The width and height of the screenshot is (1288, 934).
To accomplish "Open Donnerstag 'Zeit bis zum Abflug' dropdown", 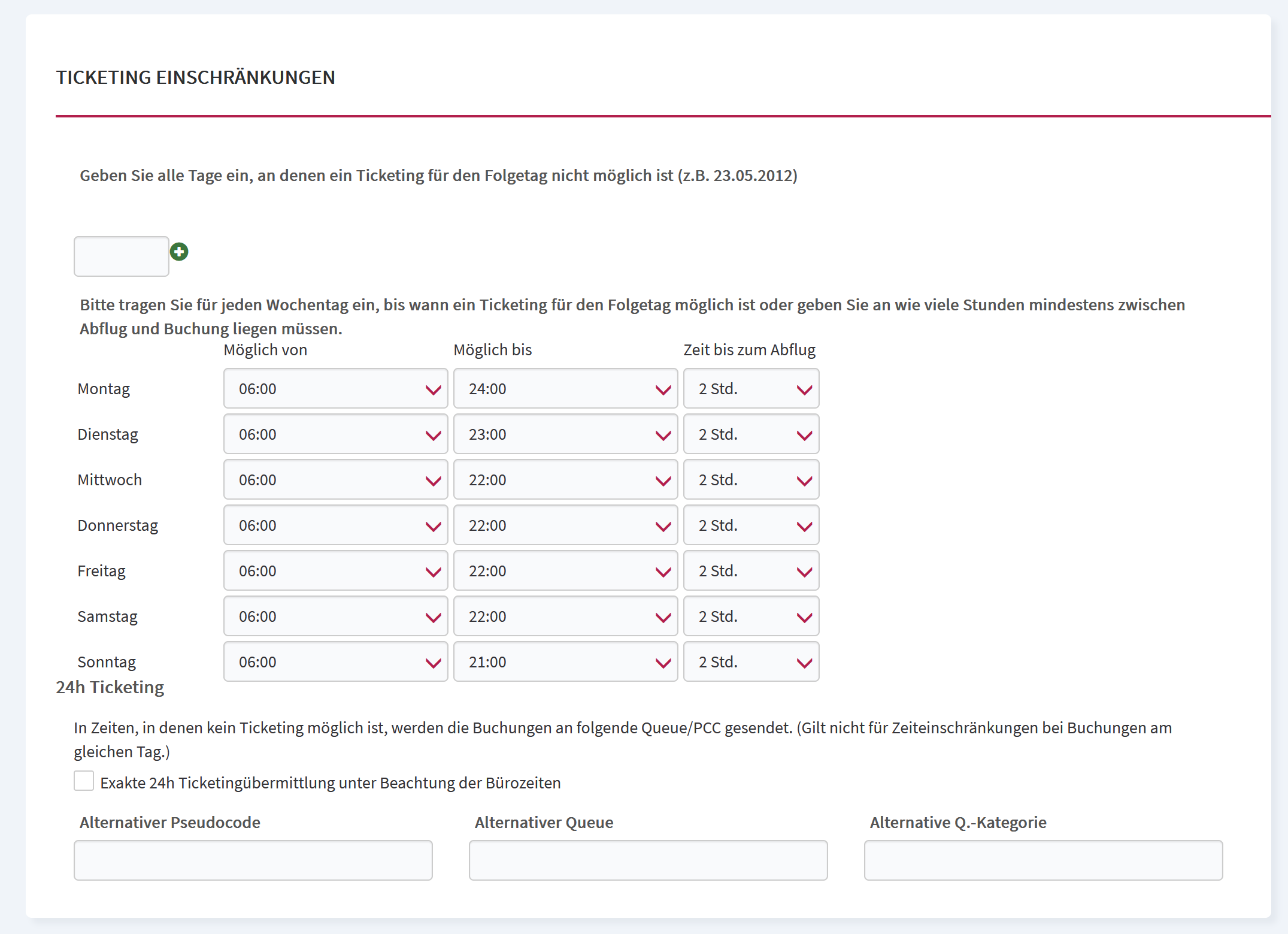I will click(751, 525).
